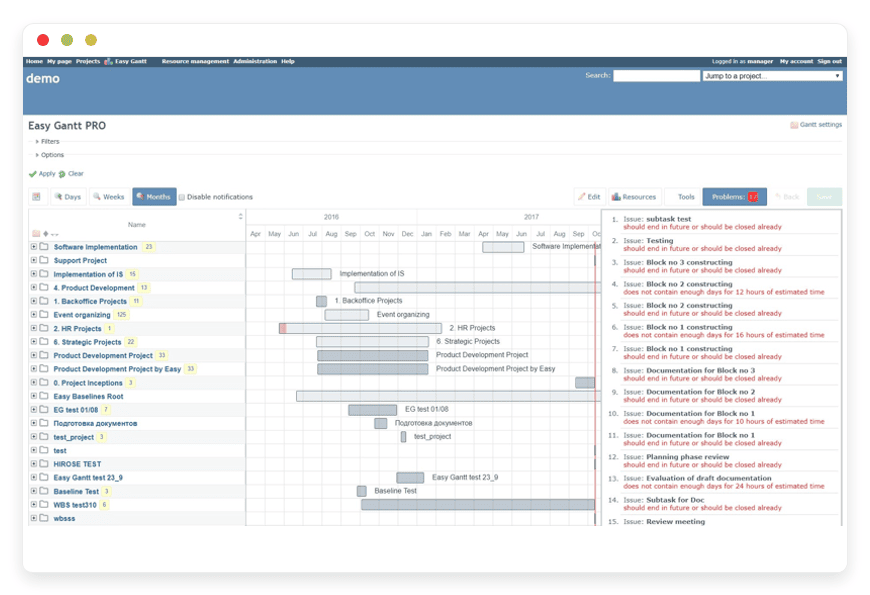Open Home in the top menu
Viewport: 870px width, 595px height.
click(34, 62)
